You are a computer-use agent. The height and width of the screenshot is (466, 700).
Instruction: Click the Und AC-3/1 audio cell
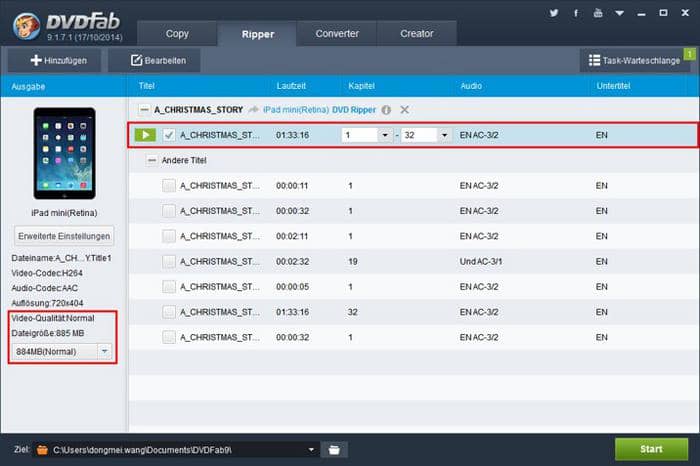pyautogui.click(x=481, y=262)
